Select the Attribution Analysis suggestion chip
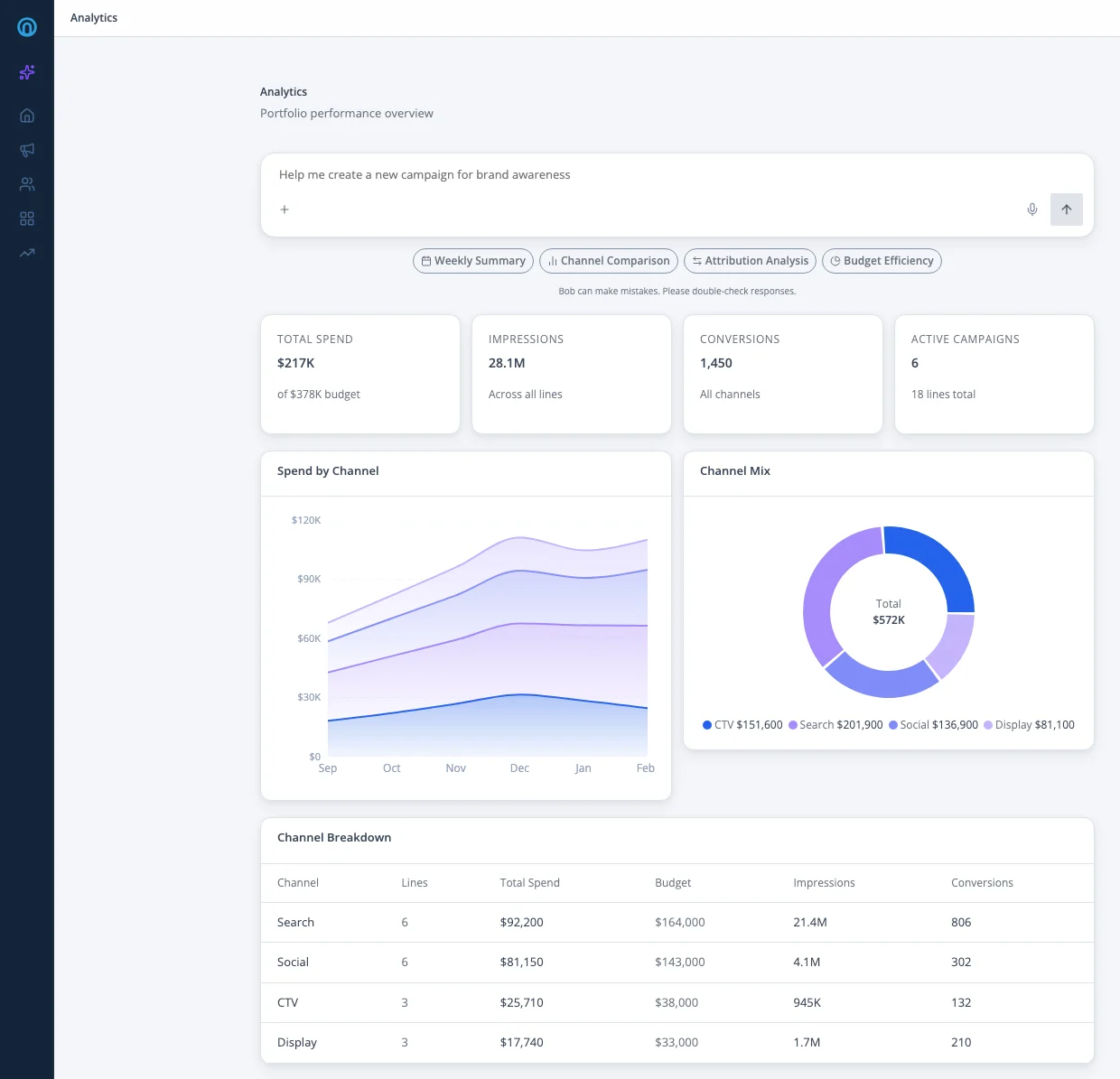This screenshot has height=1079, width=1120. tap(751, 261)
